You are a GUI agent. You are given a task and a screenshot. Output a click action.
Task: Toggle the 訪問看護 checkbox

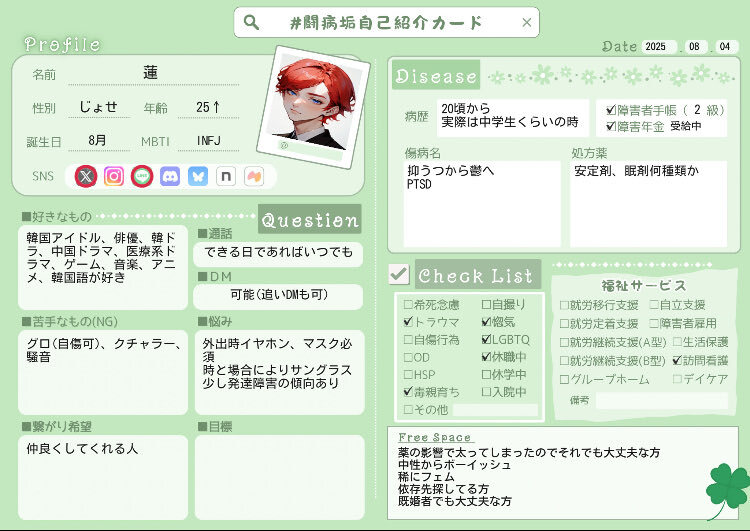(678, 360)
